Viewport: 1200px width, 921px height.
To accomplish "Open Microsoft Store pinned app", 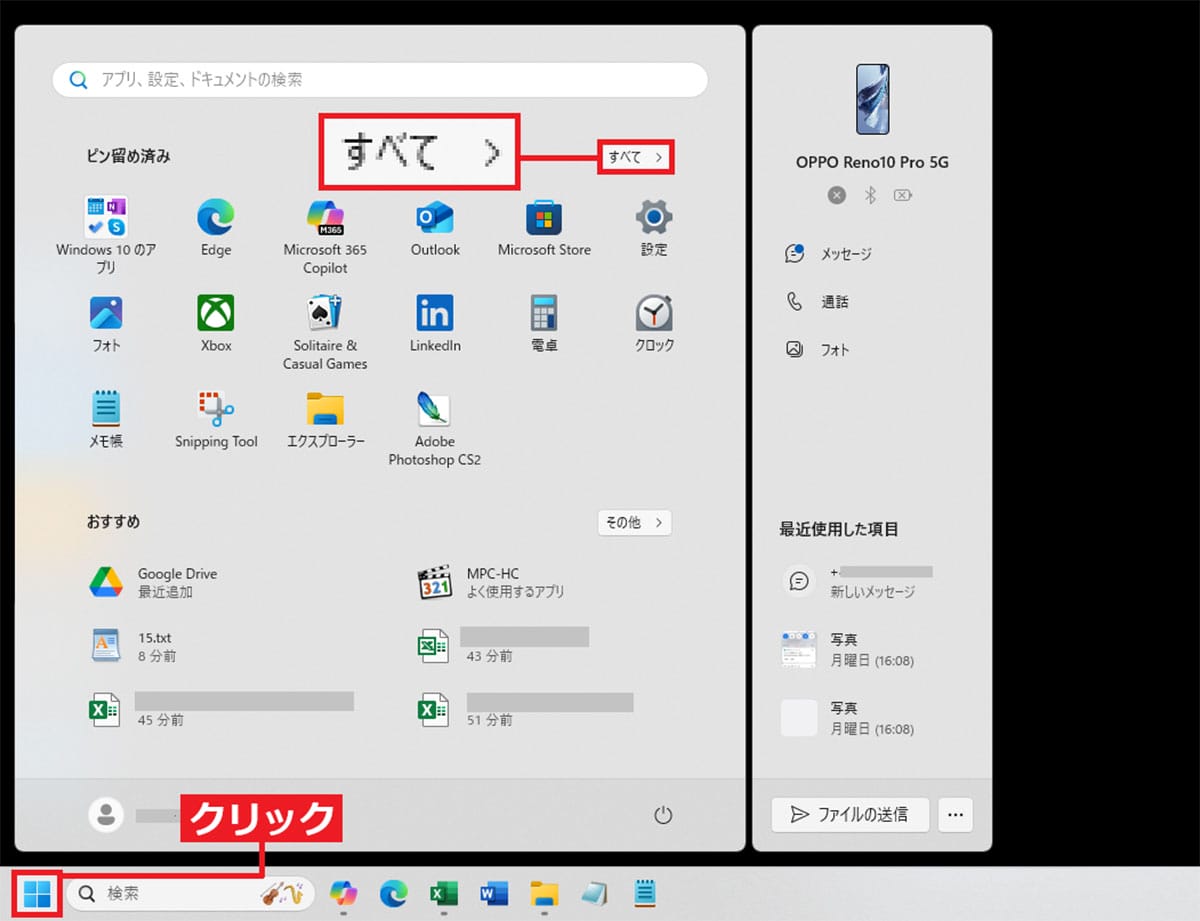I will [544, 216].
